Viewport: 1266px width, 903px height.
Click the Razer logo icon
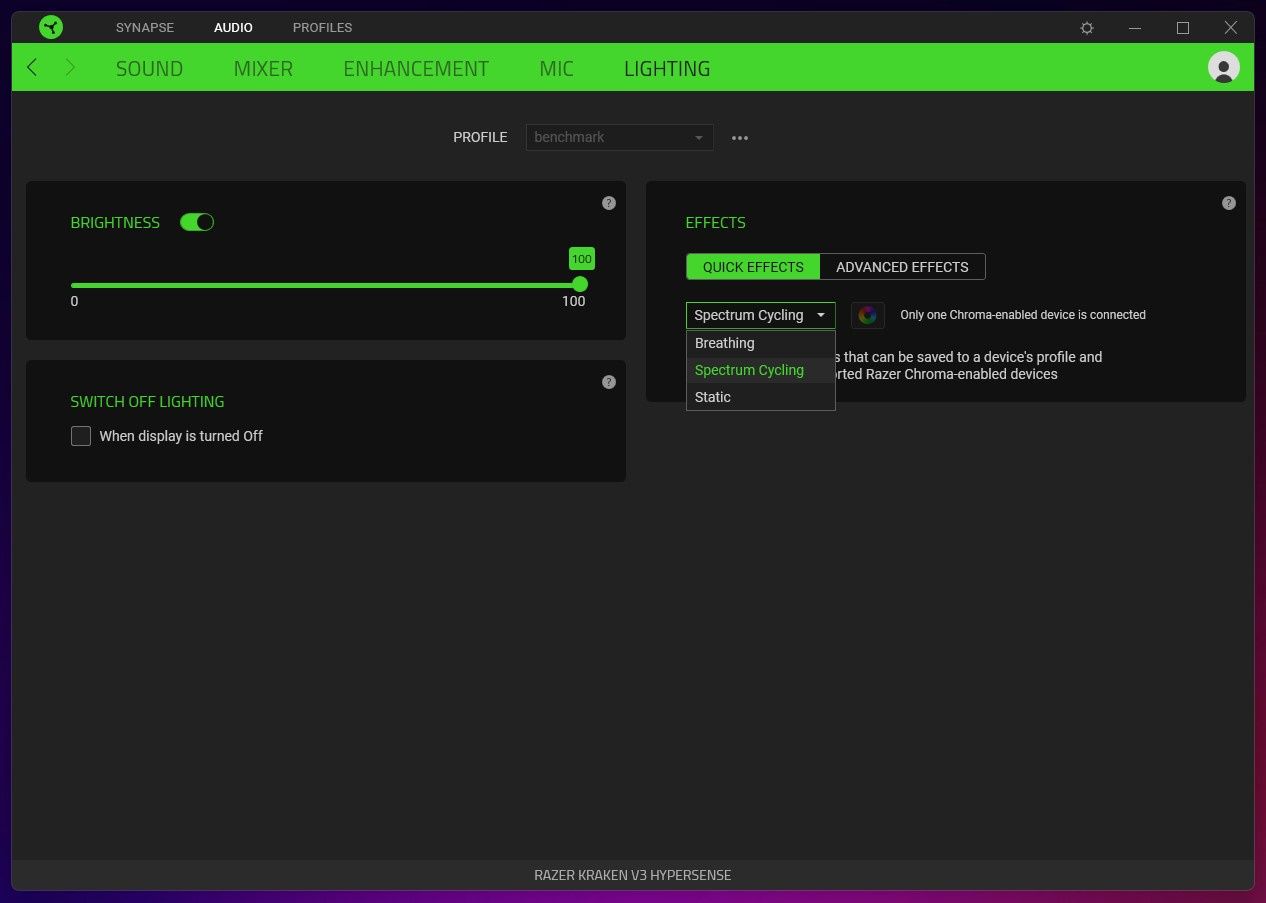click(51, 27)
